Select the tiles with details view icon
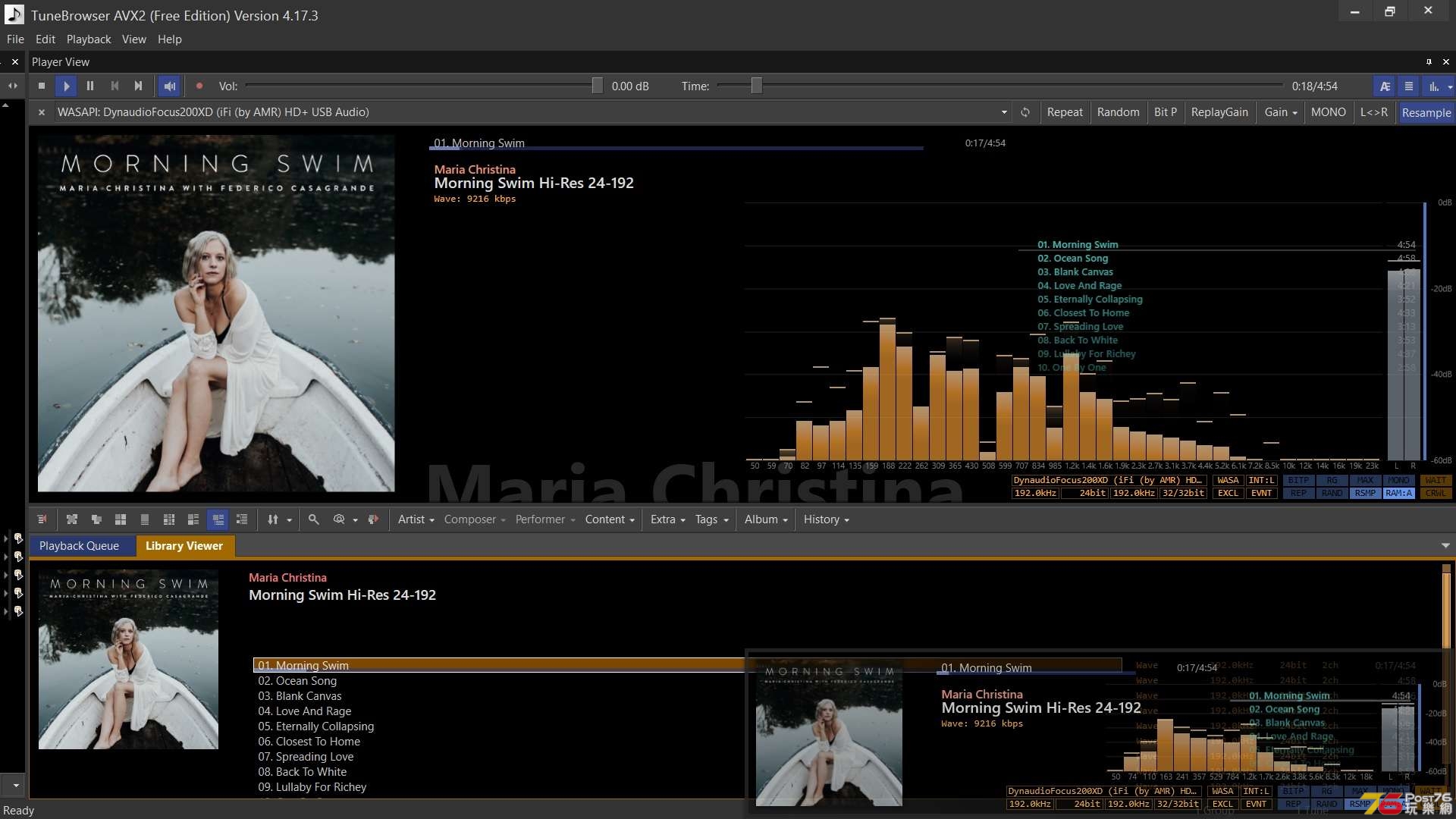 click(x=193, y=519)
